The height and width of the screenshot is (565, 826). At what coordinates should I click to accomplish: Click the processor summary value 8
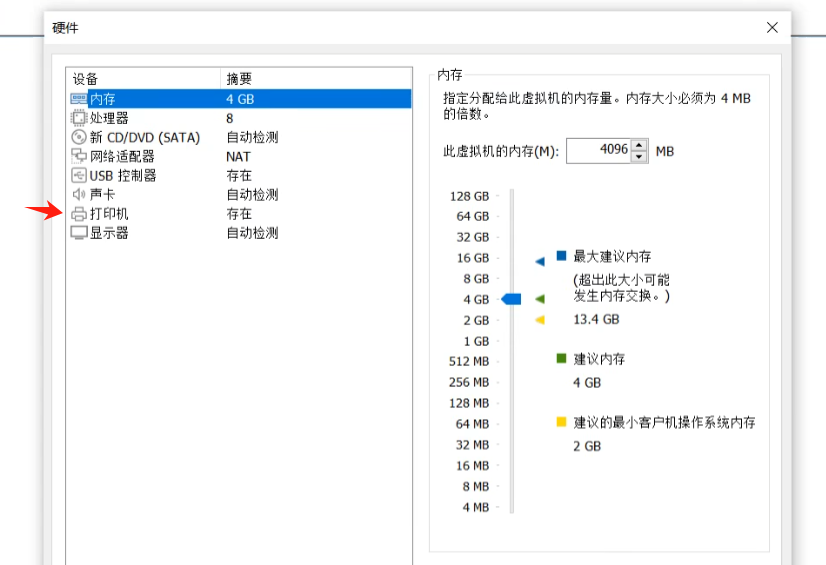point(230,118)
